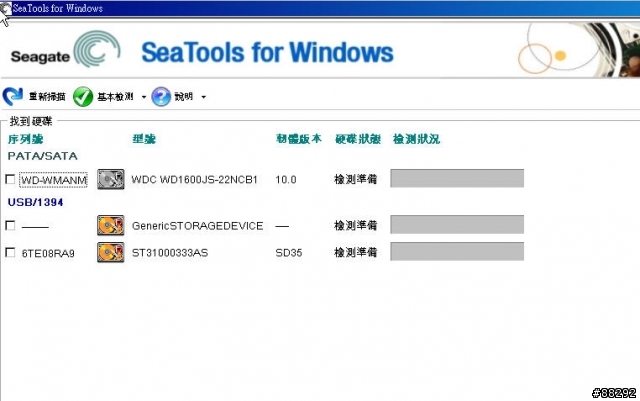Click the orange drive icon for GenericSTORAGEDEVICE

click(x=111, y=225)
